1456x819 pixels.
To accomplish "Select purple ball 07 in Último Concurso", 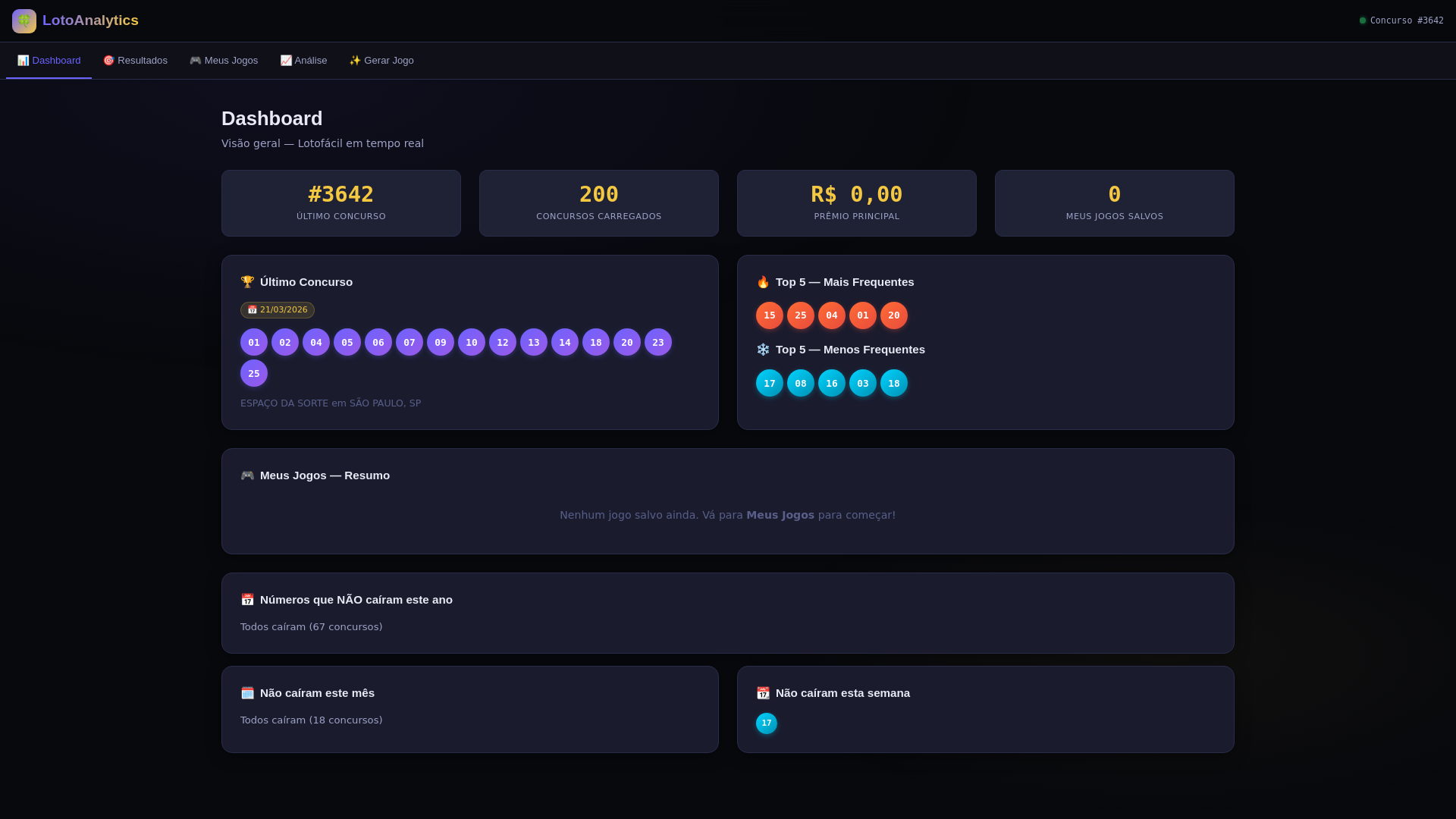I will tap(409, 342).
